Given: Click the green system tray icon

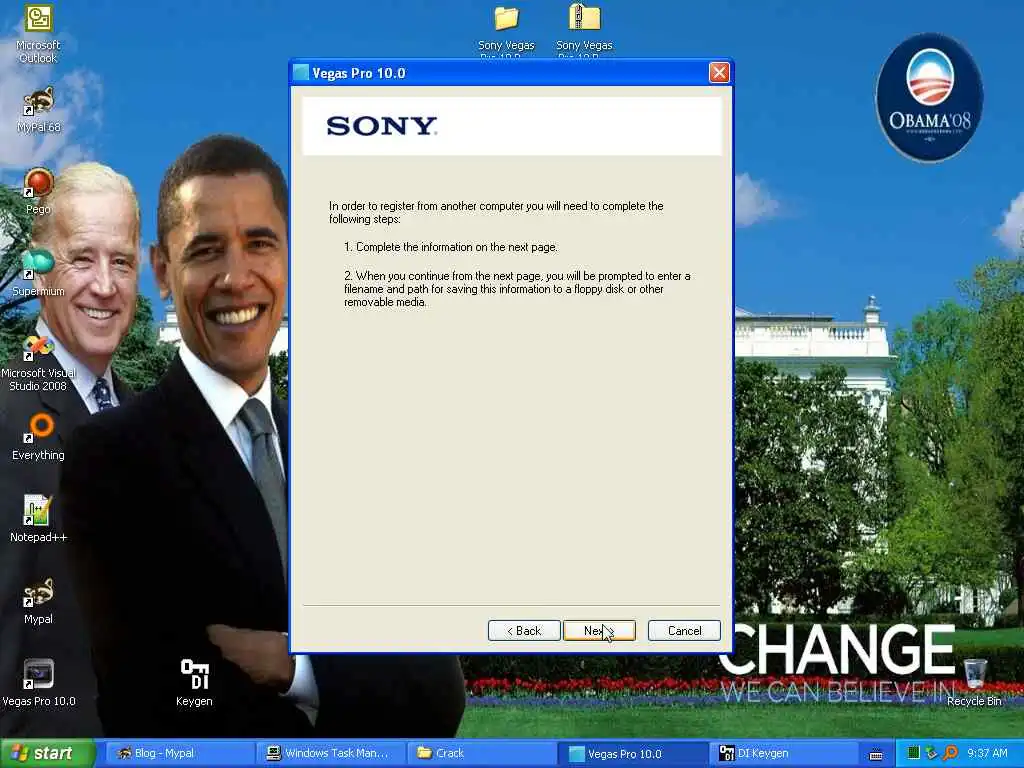Looking at the screenshot, I should (914, 753).
